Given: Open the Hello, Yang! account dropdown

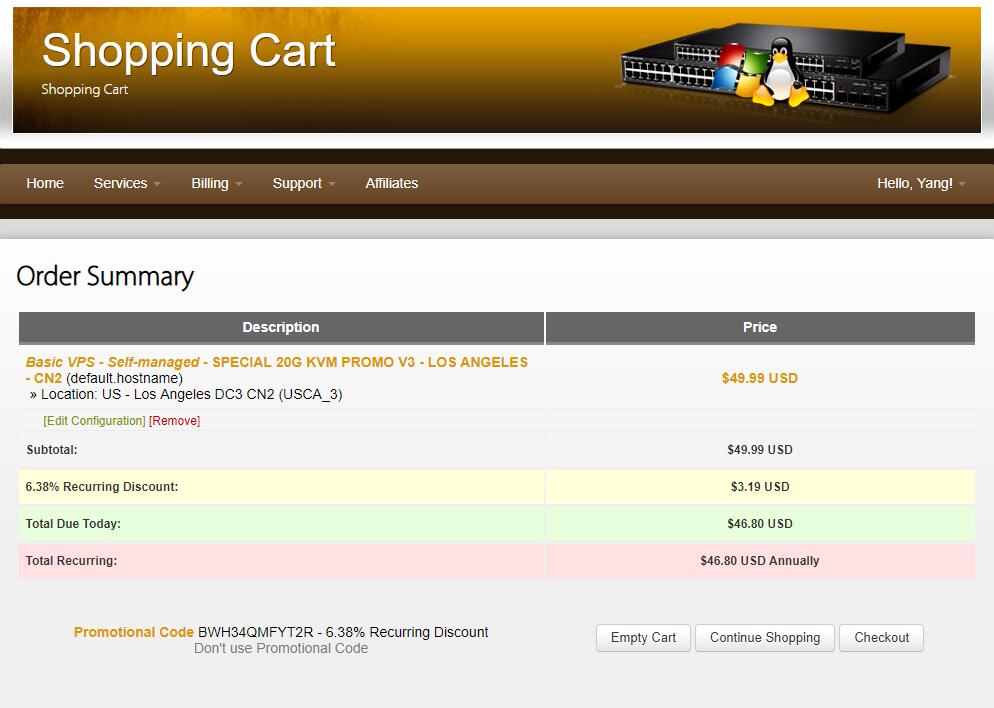Looking at the screenshot, I should click(920, 183).
